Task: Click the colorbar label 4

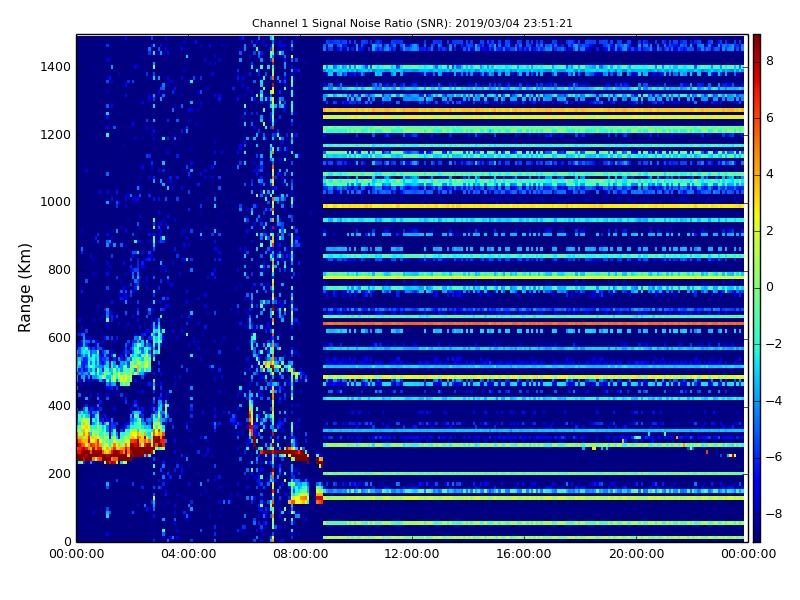Action: (770, 174)
